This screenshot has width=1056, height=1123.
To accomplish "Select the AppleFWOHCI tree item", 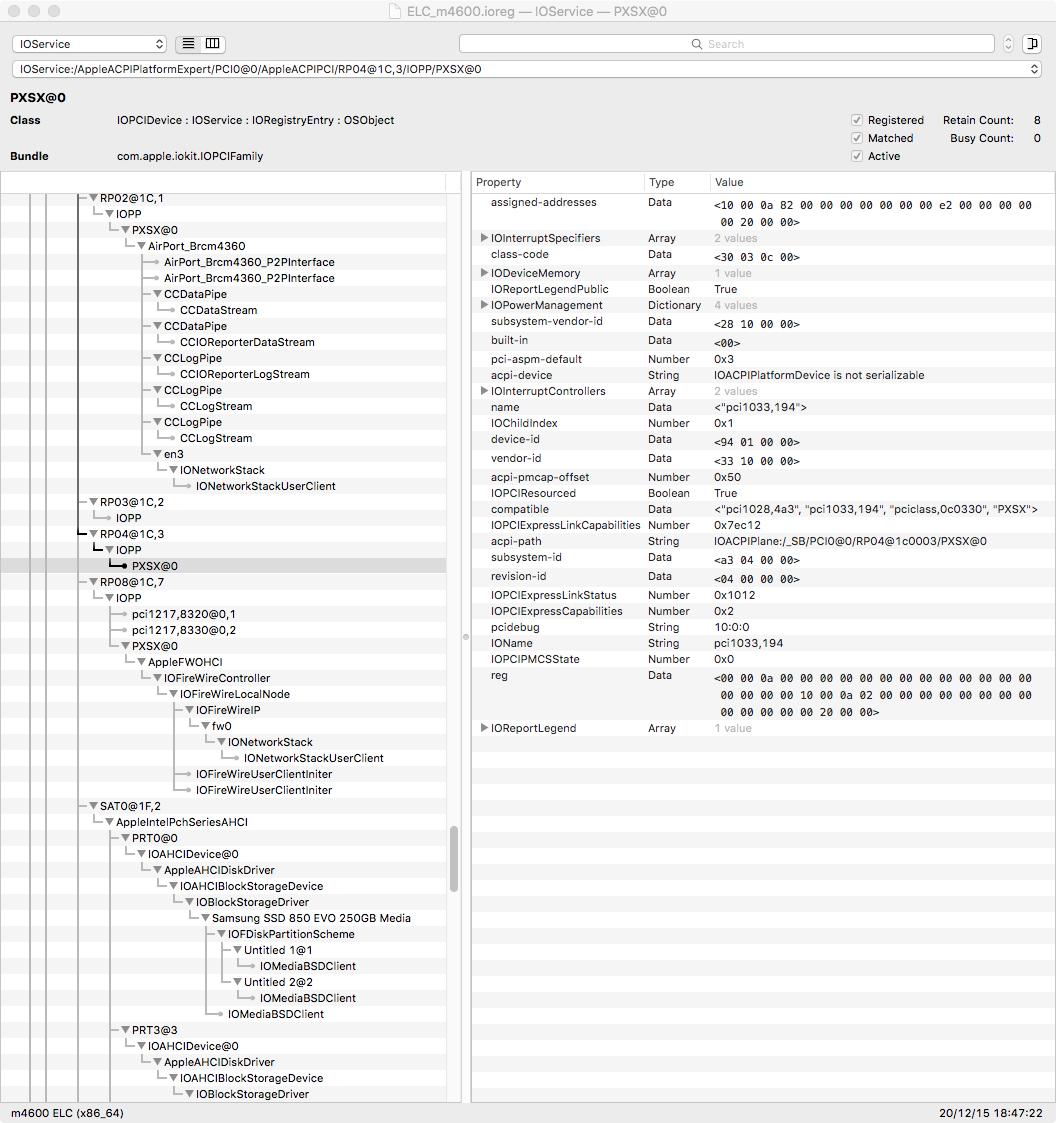I will pos(185,662).
